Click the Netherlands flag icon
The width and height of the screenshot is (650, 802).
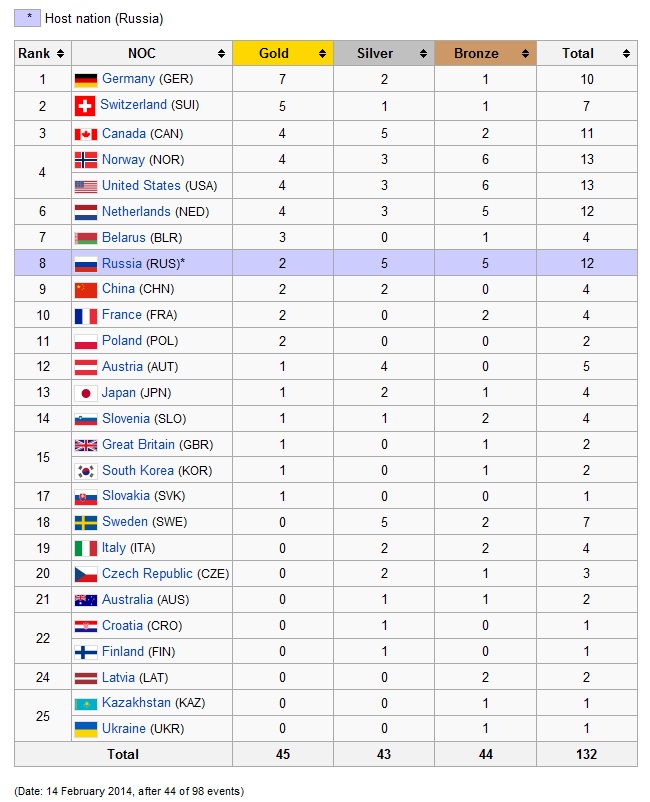click(86, 212)
